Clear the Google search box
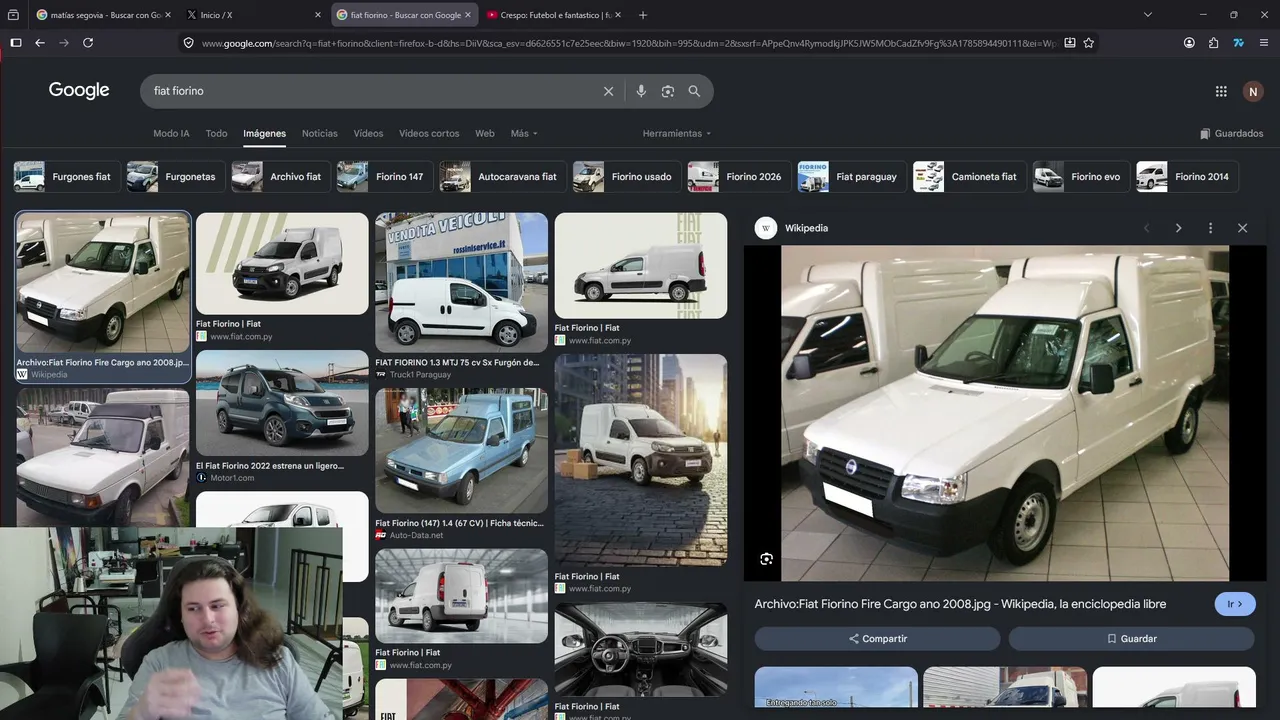The width and height of the screenshot is (1280, 720). tap(608, 91)
